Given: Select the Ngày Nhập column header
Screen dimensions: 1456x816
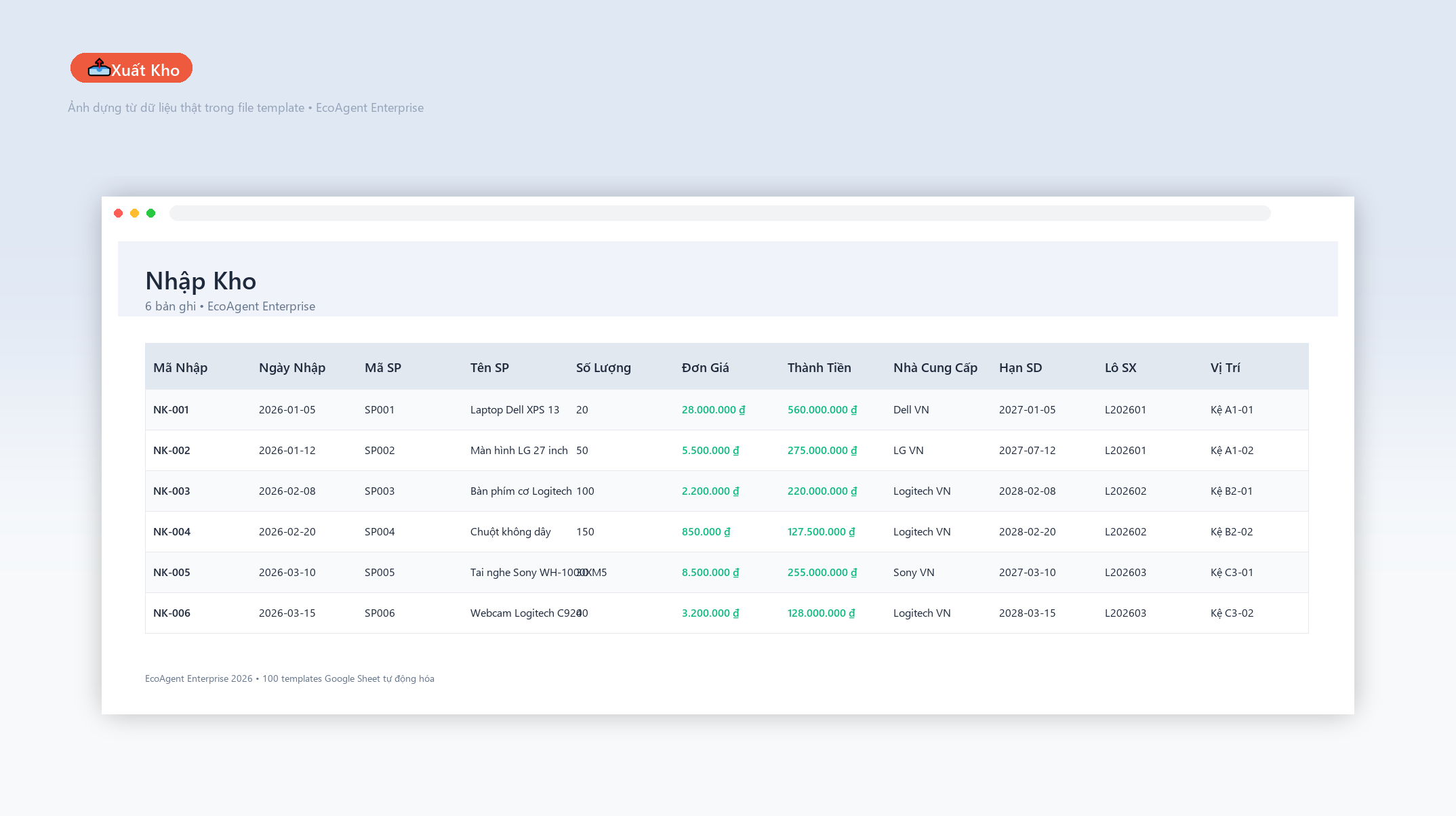Looking at the screenshot, I should pos(292,367).
